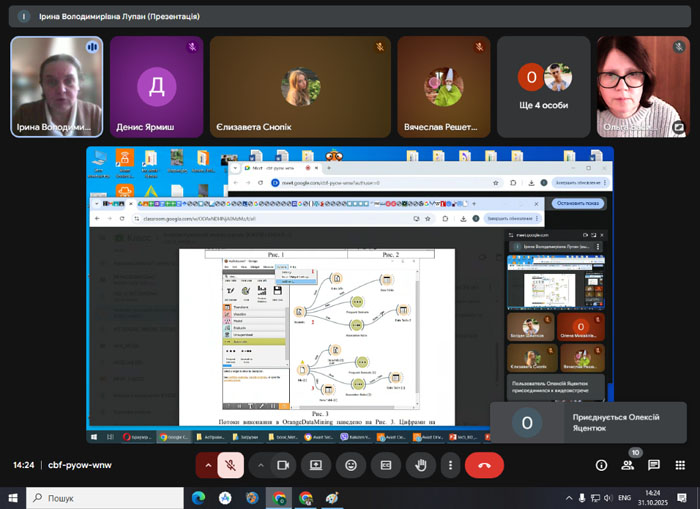Open the activities icon in Meet
Image resolution: width=700 pixels, height=509 pixels.
[x=680, y=465]
